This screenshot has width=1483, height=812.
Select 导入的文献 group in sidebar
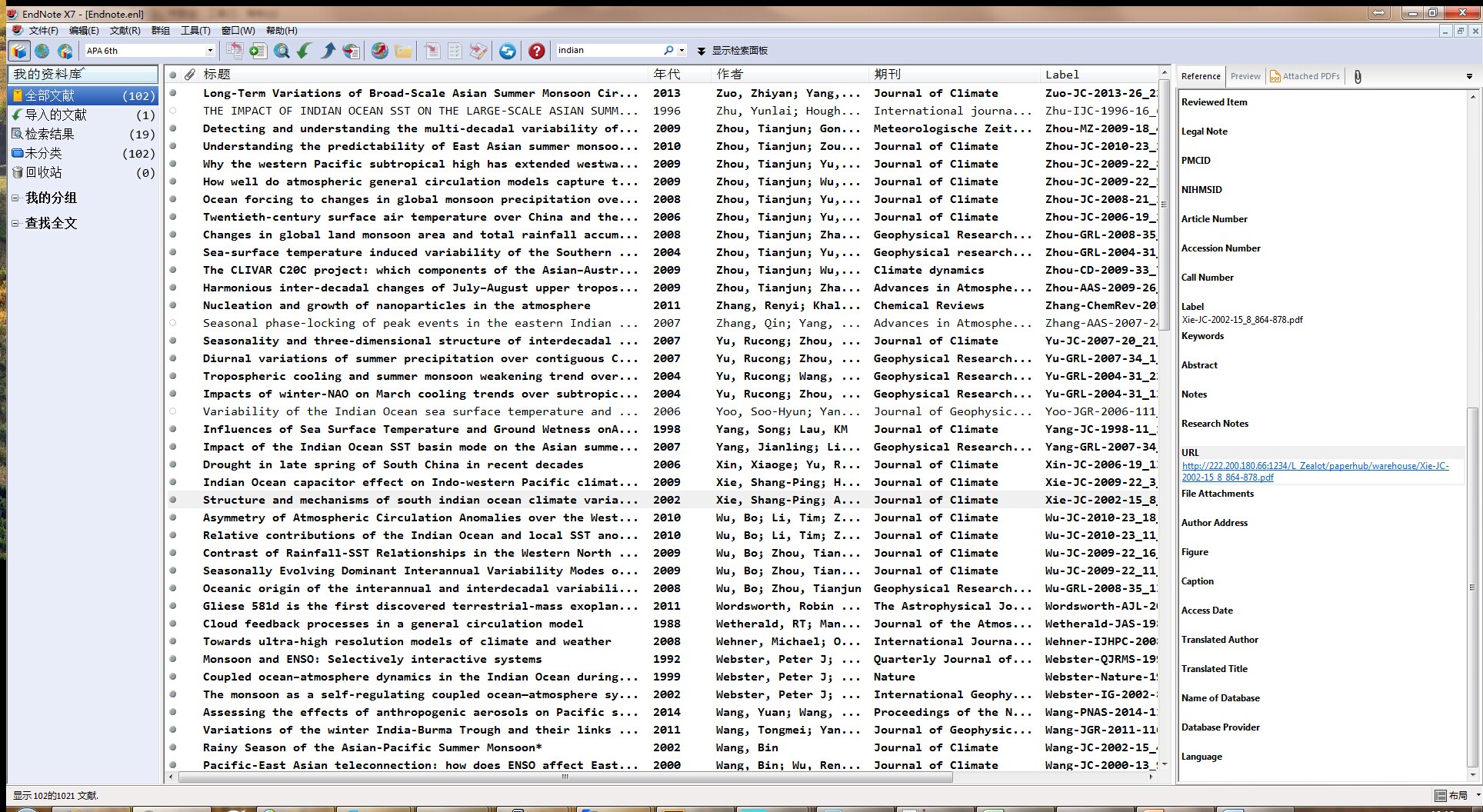coord(83,115)
